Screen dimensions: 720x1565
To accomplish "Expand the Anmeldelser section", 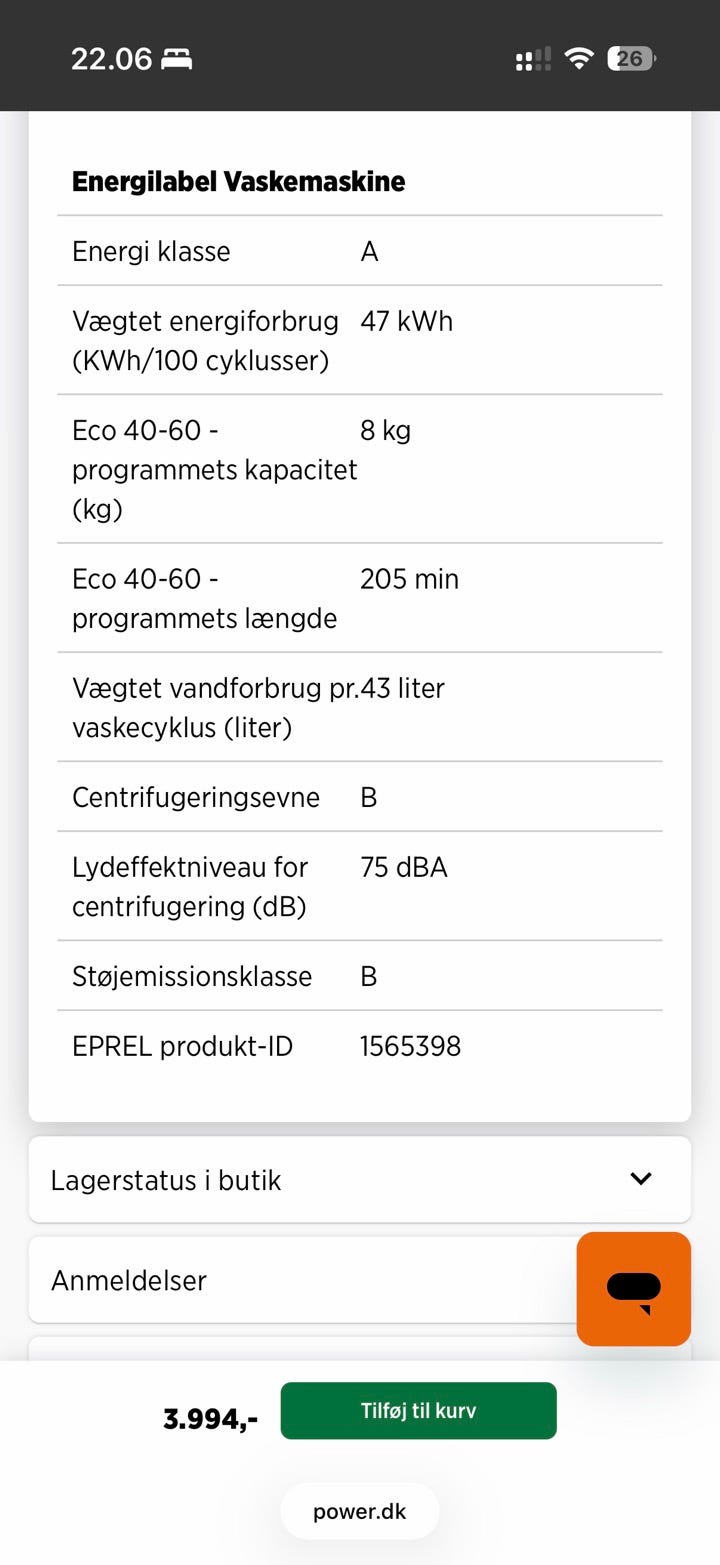I will (129, 1280).
